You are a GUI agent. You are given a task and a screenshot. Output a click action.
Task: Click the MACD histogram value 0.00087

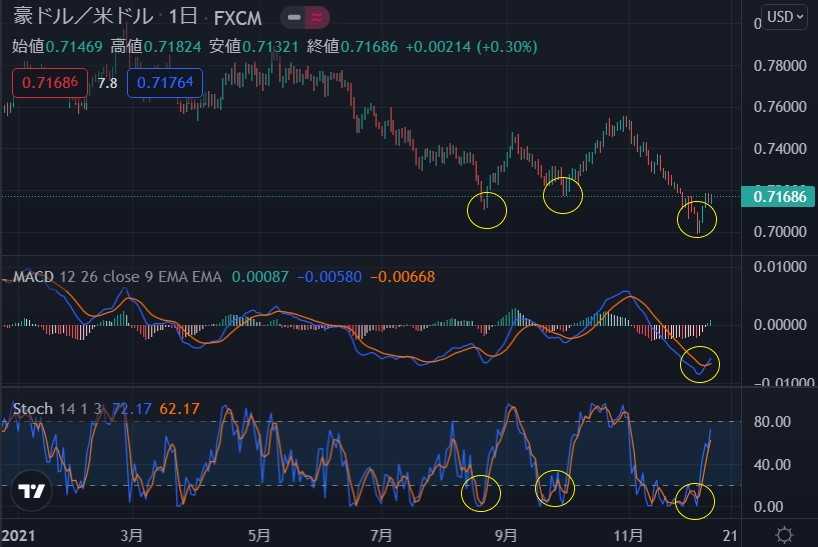(260, 276)
